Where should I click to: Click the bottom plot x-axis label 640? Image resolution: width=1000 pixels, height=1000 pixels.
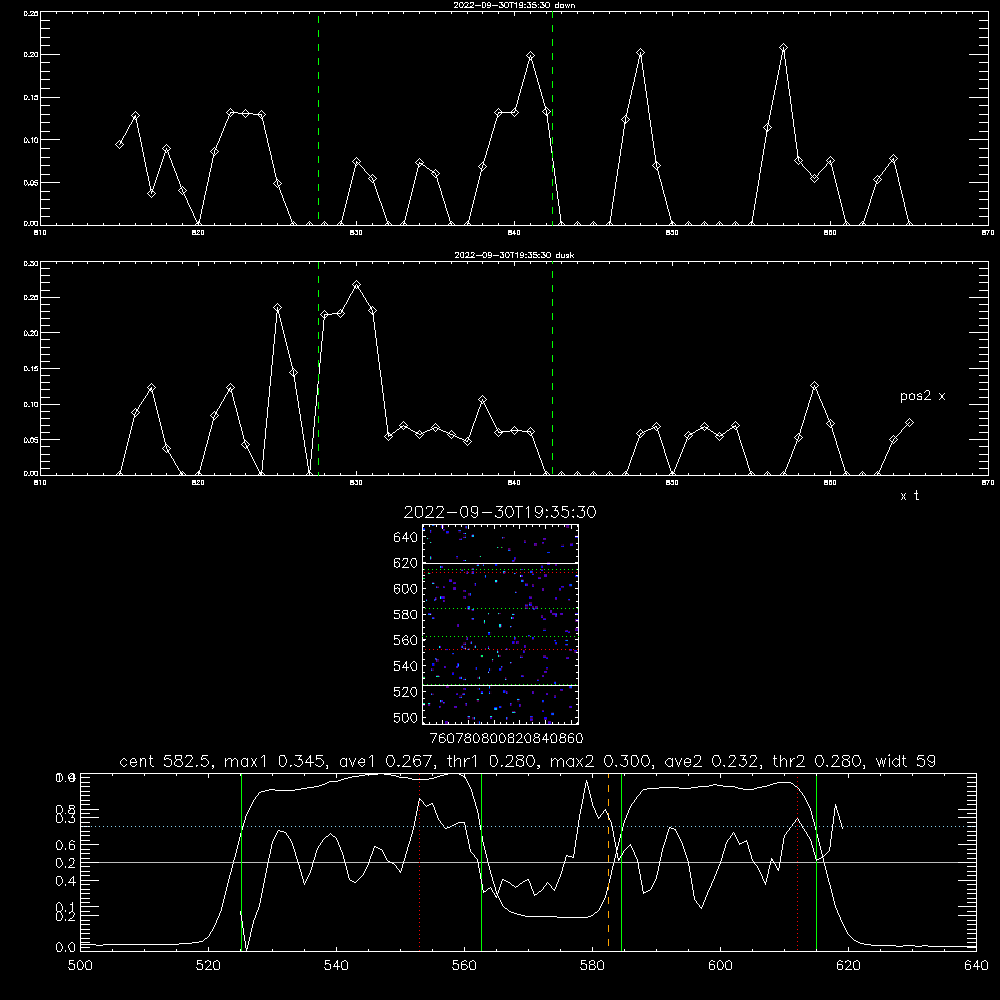pyautogui.click(x=976, y=966)
